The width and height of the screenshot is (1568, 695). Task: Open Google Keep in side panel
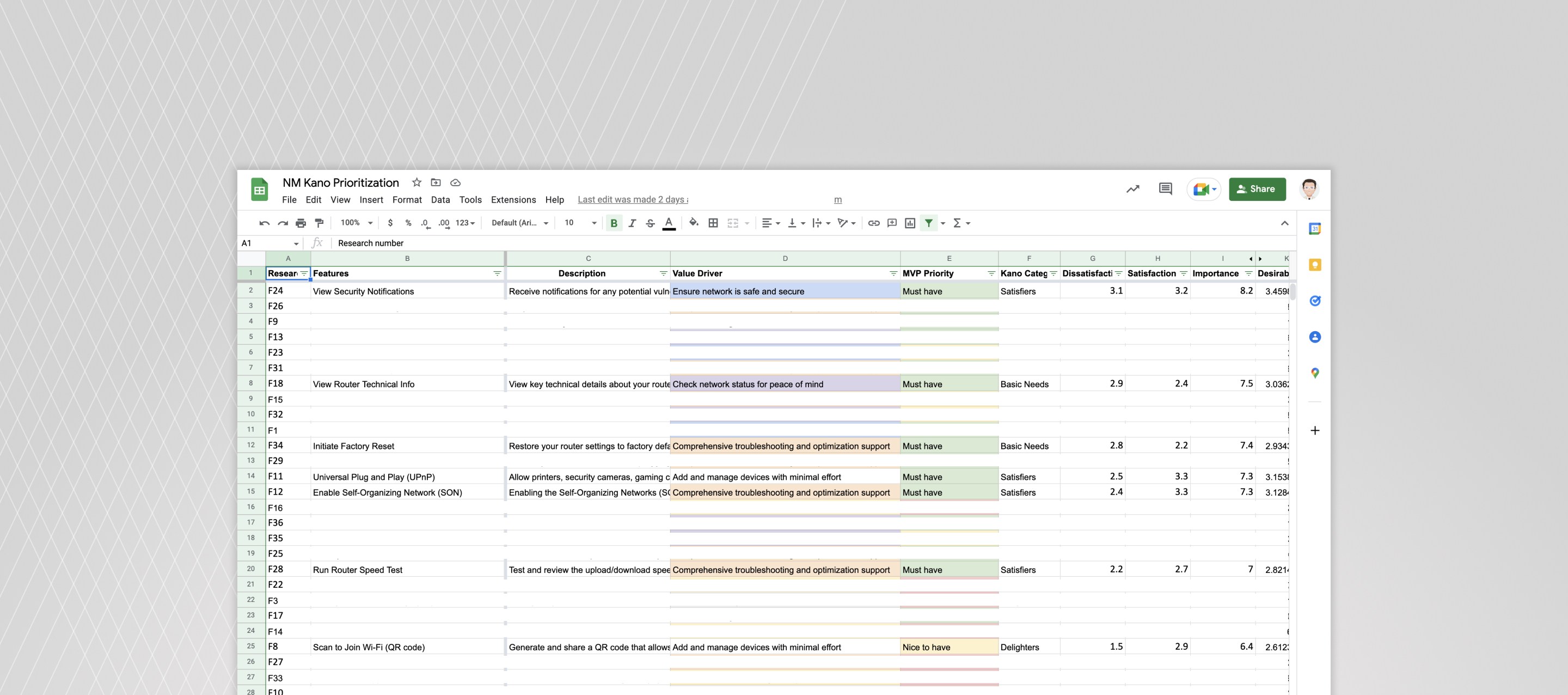[1315, 265]
